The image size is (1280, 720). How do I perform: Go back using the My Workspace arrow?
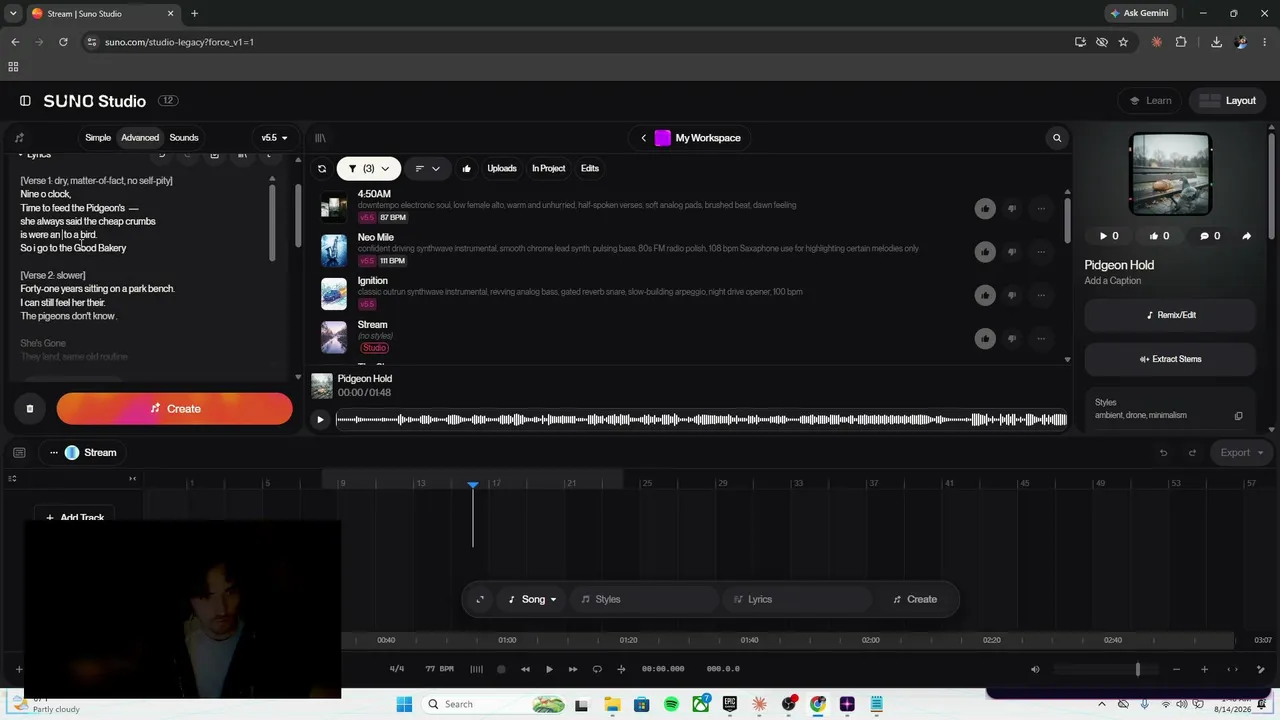pyautogui.click(x=643, y=138)
